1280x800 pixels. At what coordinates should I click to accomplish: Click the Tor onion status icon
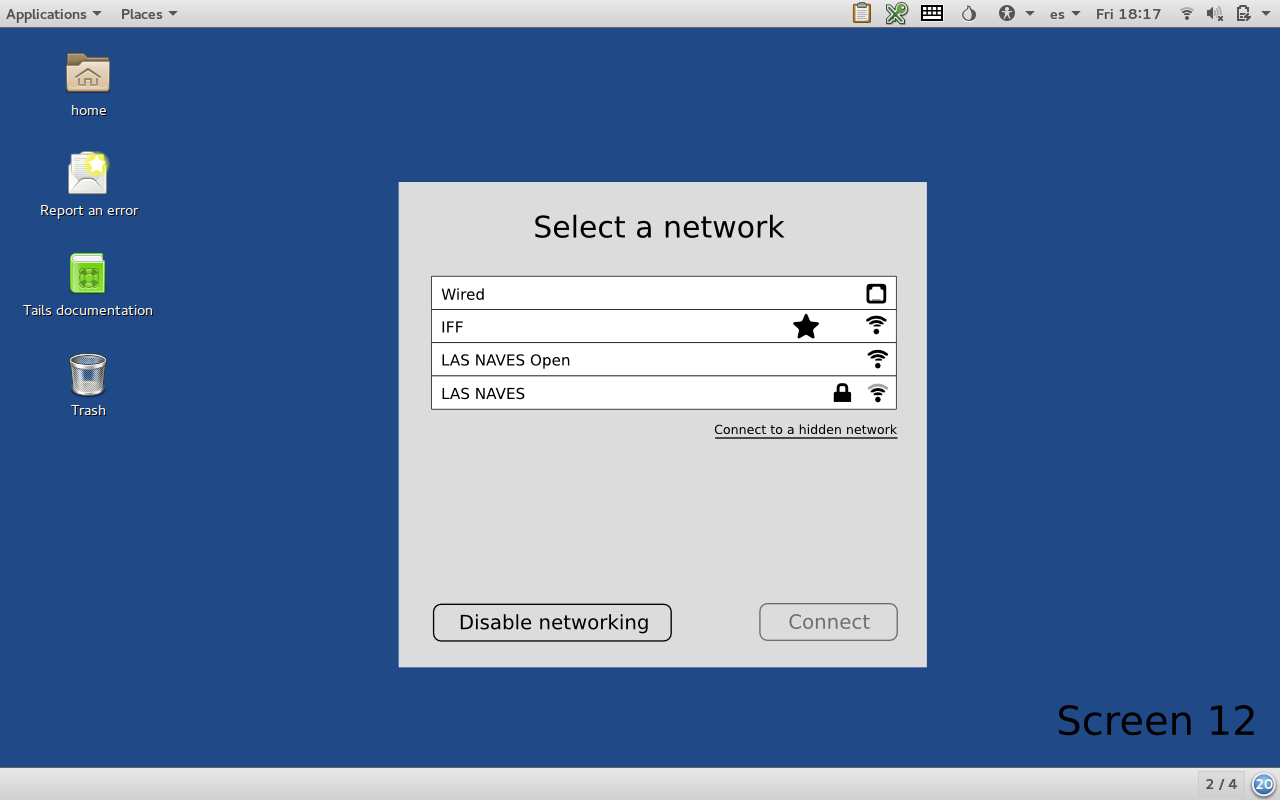click(x=968, y=13)
